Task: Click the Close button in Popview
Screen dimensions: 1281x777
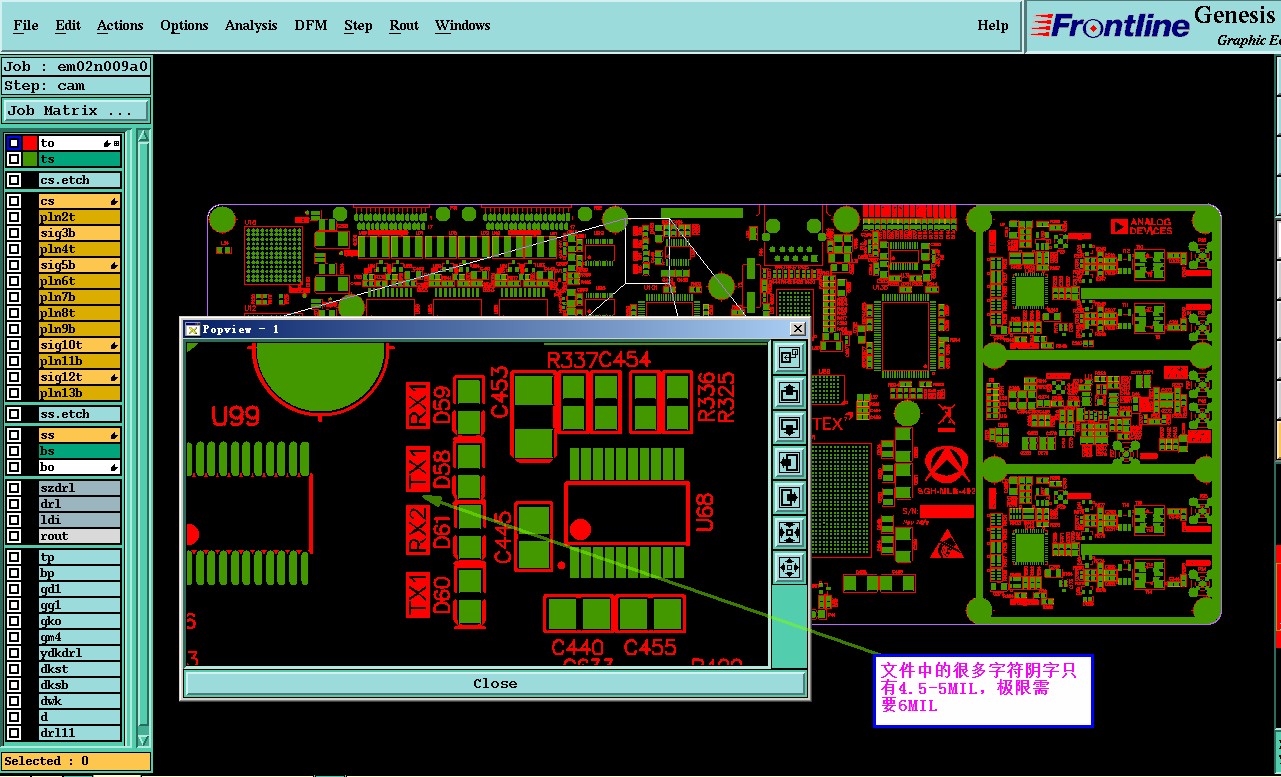Action: (x=495, y=684)
